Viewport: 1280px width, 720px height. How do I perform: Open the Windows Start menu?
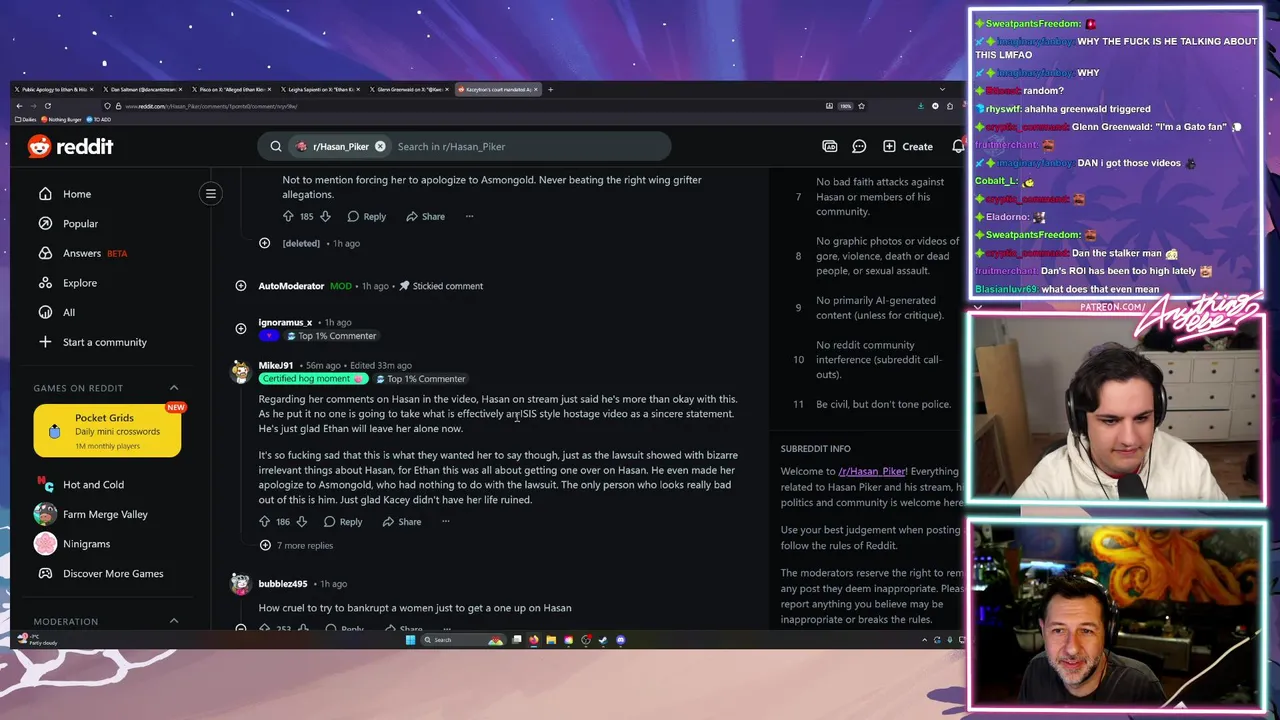pyautogui.click(x=410, y=640)
